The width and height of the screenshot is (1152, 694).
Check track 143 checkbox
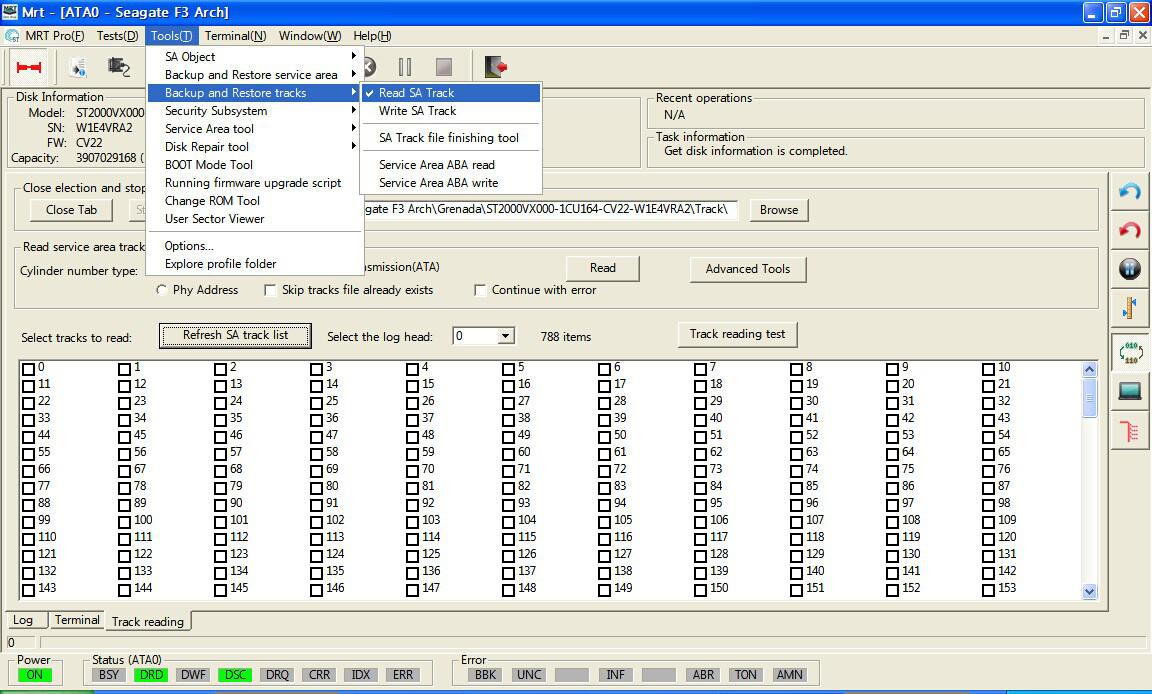point(29,590)
